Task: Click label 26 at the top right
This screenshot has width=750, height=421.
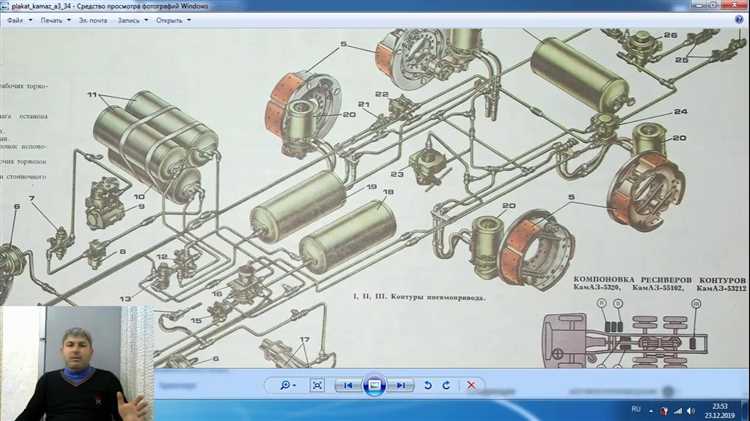Action: [670, 35]
